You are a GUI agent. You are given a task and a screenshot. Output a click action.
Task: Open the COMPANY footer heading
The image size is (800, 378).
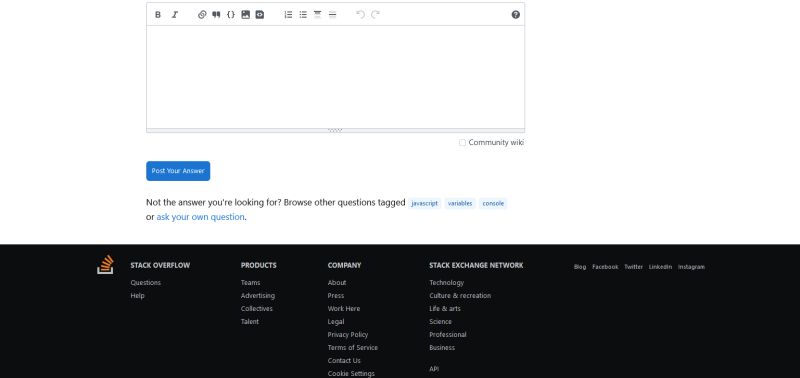[x=344, y=265]
